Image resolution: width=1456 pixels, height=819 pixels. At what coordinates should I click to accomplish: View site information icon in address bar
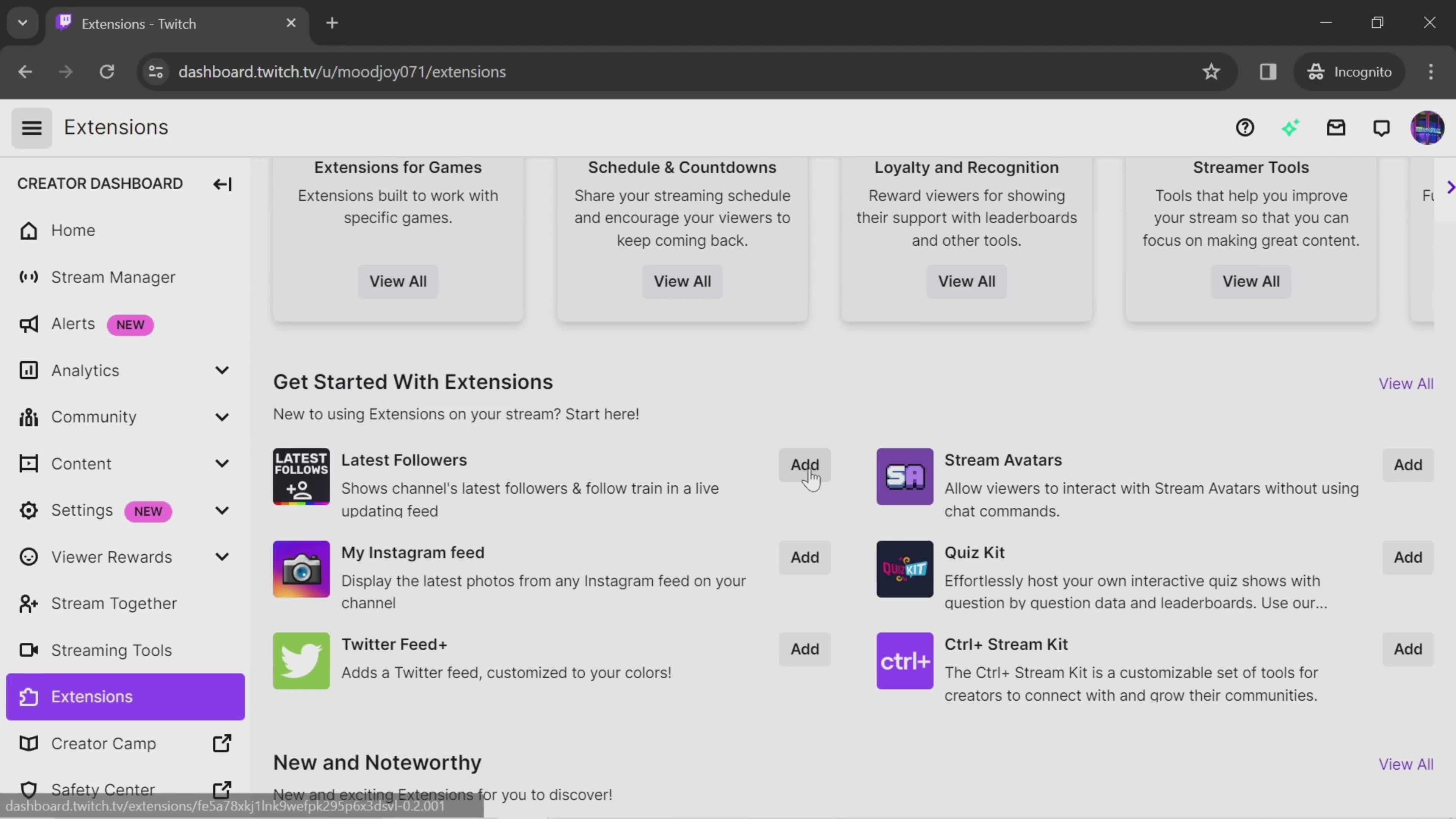coord(156,72)
